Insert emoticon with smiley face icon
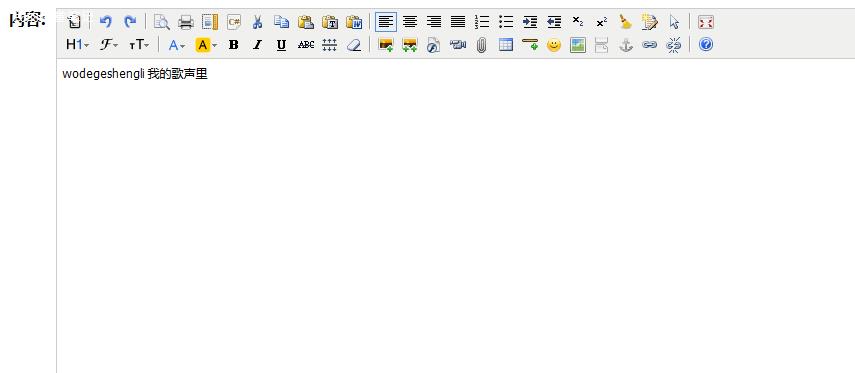This screenshot has height=373, width=855. 554,45
